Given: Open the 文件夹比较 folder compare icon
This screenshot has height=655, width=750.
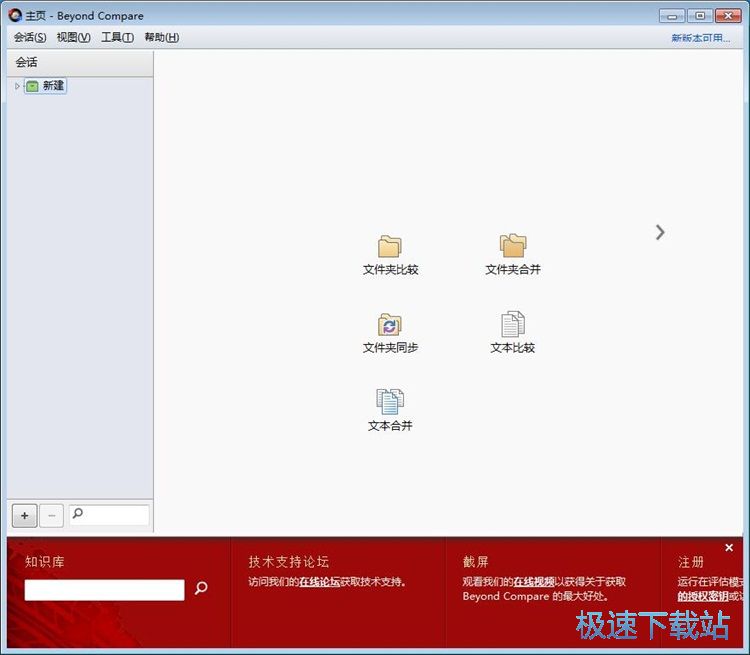Looking at the screenshot, I should pyautogui.click(x=390, y=247).
